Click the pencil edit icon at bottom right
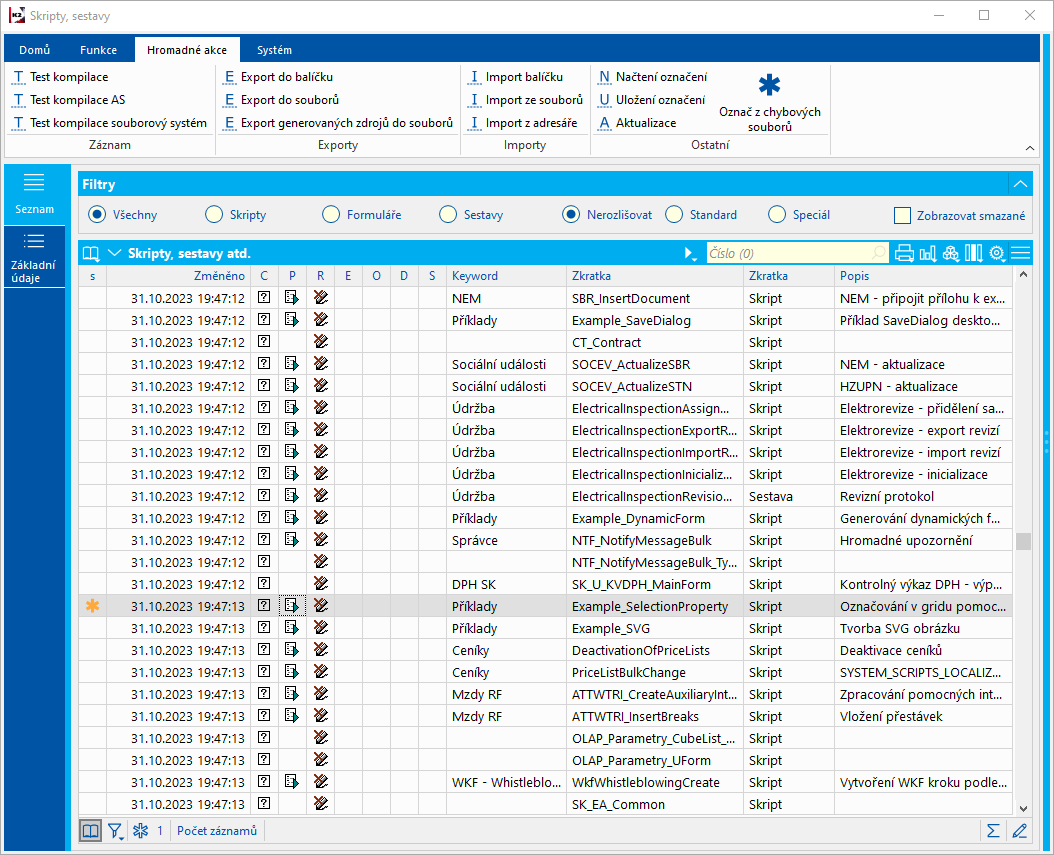 point(1019,830)
